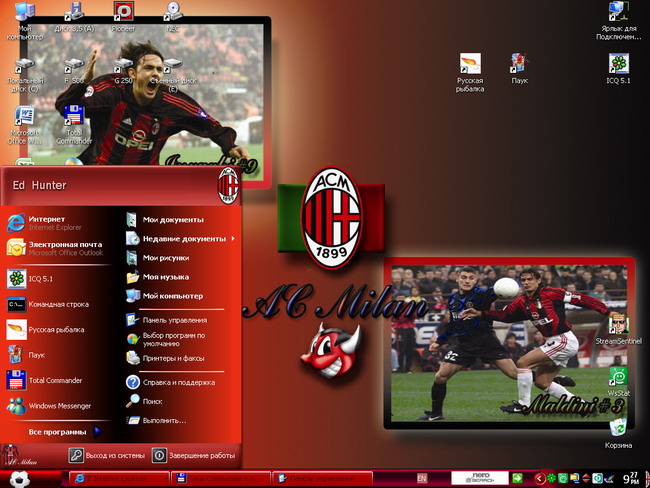The height and width of the screenshot is (488, 650).
Task: Click the green monitor tray icon
Action: pyautogui.click(x=563, y=478)
